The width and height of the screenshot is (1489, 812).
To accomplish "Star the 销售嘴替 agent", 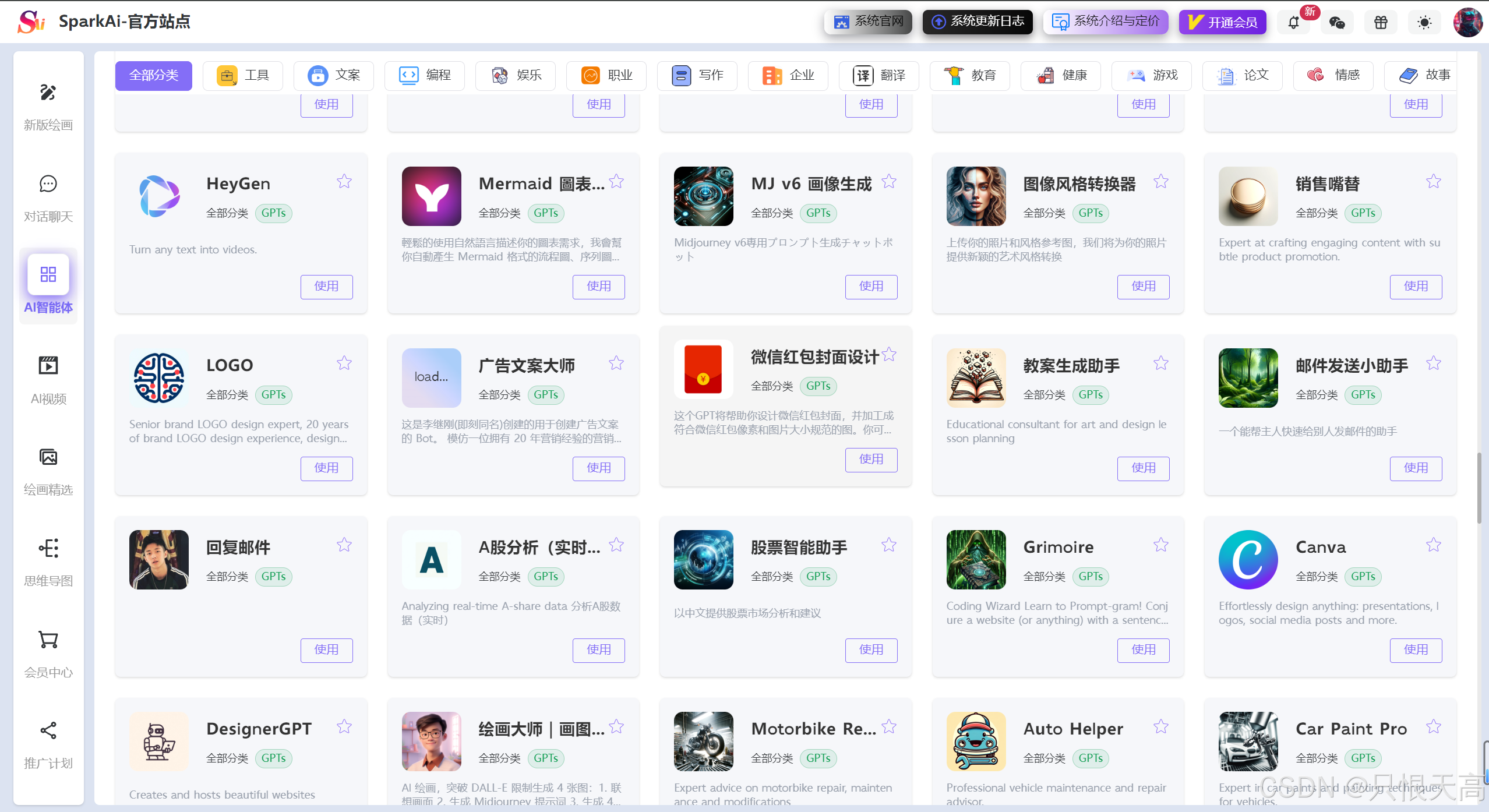I will tap(1434, 182).
